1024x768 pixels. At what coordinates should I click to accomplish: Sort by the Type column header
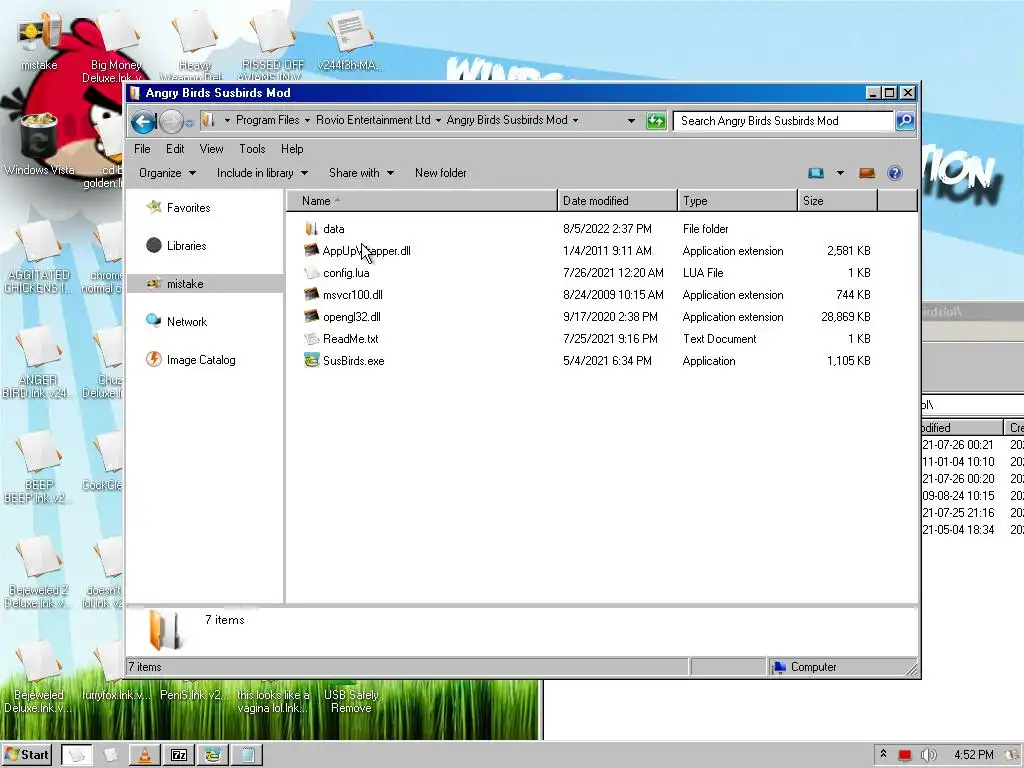pyautogui.click(x=738, y=200)
